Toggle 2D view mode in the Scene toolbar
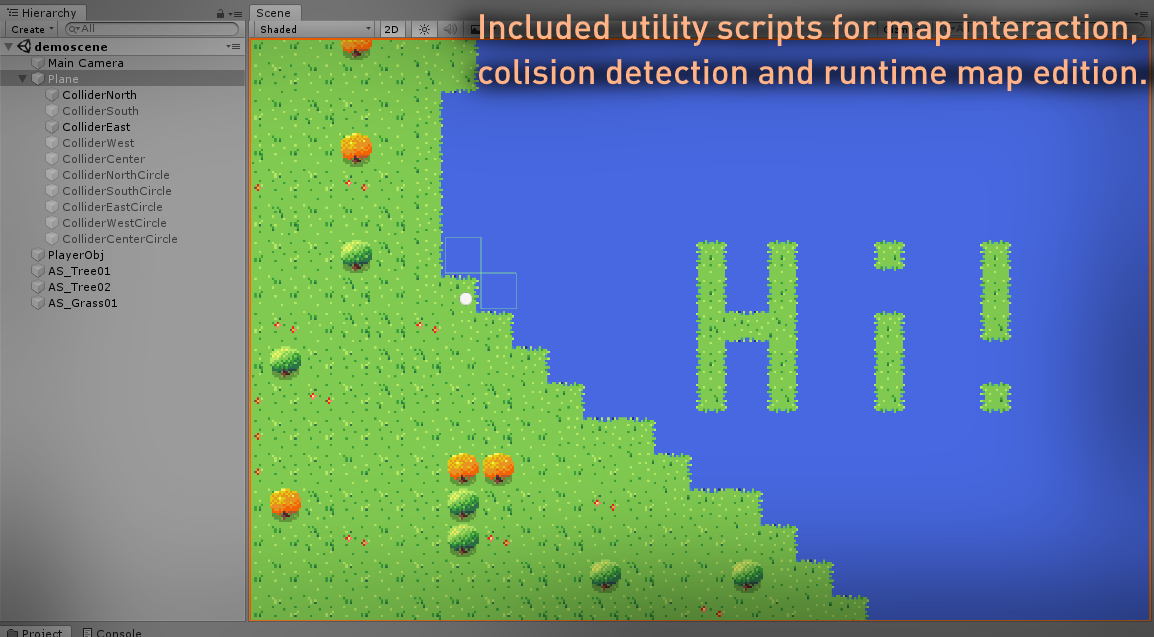Screen dimensions: 1154x637 click(x=393, y=29)
